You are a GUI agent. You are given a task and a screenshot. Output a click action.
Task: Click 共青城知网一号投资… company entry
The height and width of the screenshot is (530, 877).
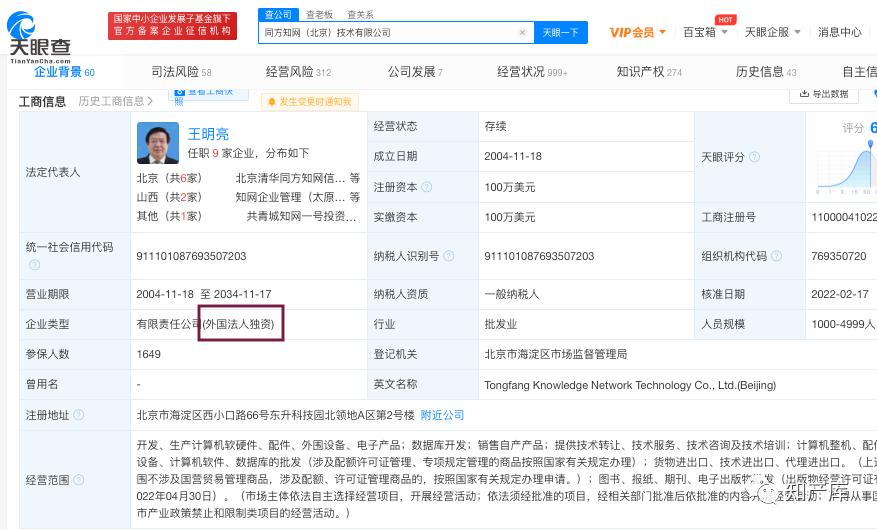coord(301,216)
